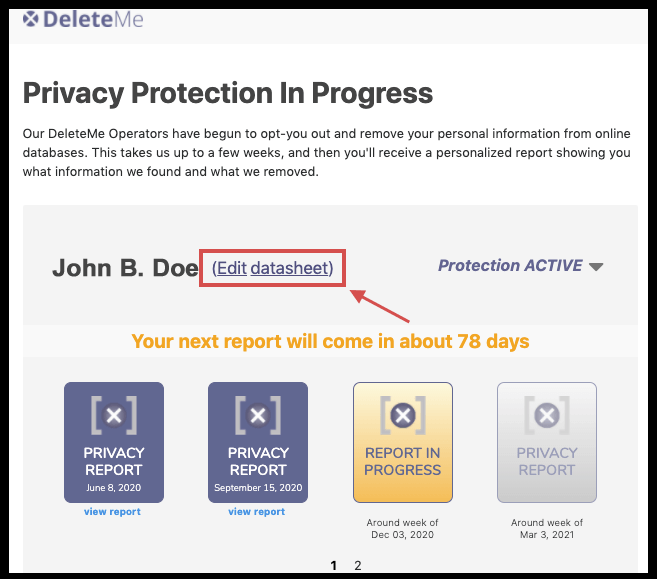The width and height of the screenshot is (657, 579).
Task: Click the orange next report countdown banner
Action: (330, 341)
